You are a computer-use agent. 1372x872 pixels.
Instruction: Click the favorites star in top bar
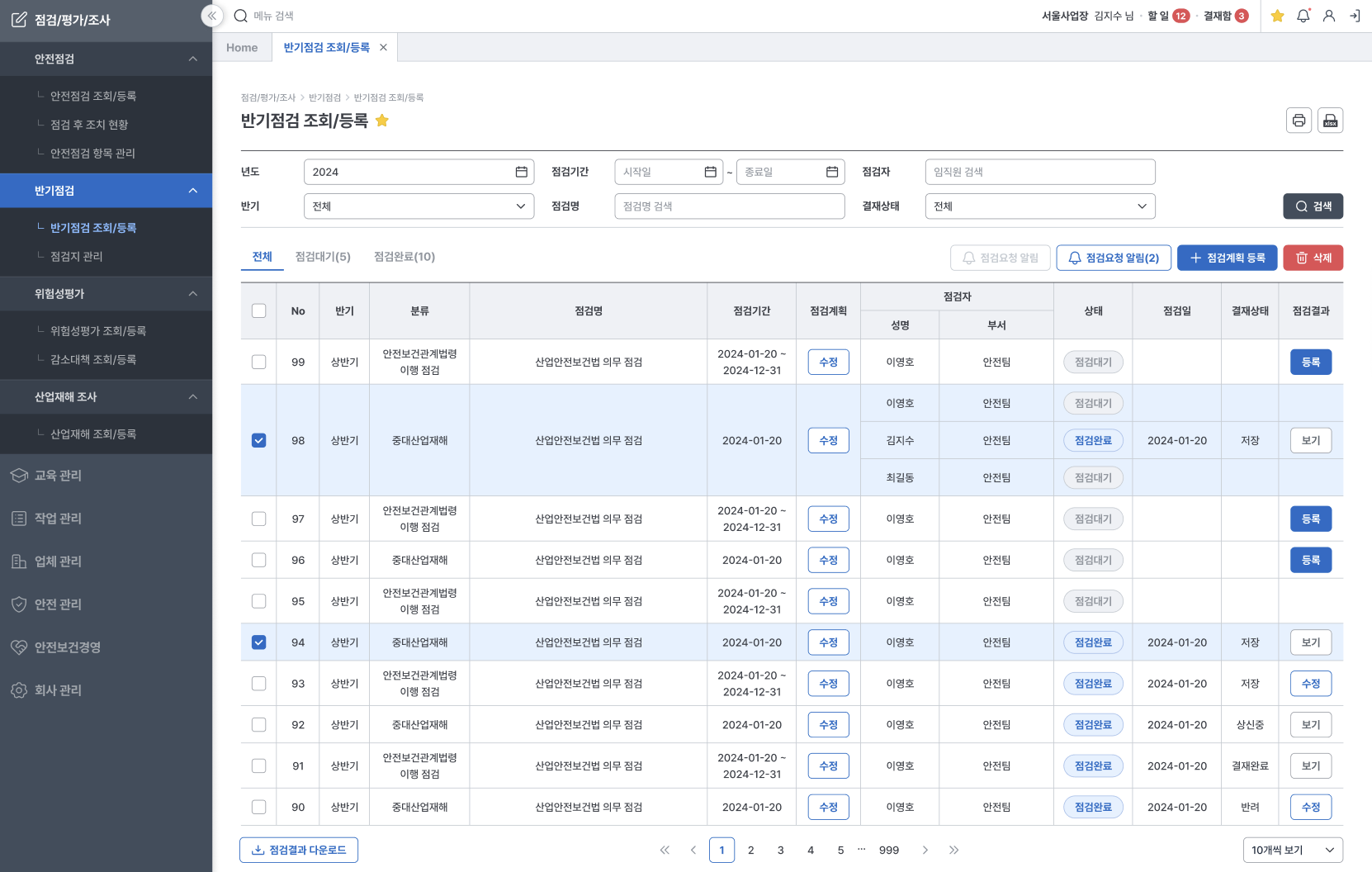coord(1277,16)
